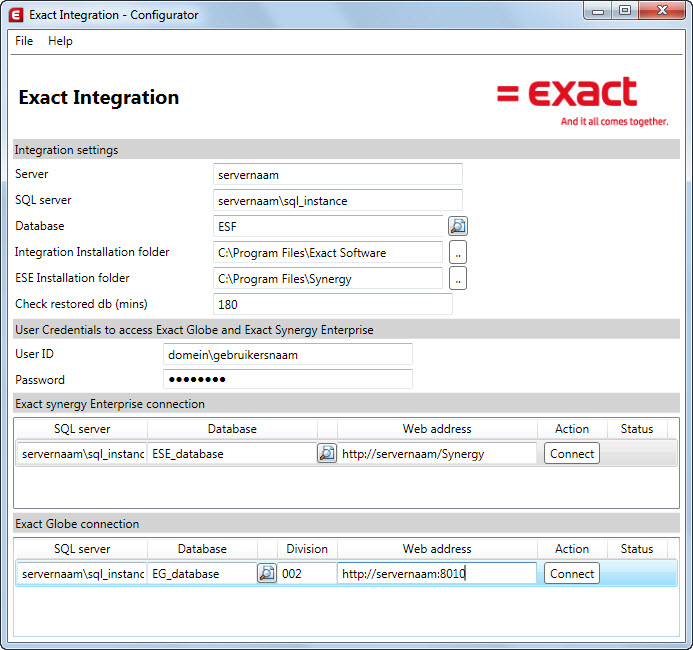This screenshot has height=650, width=693.
Task: Open the Help menu
Action: 60,41
